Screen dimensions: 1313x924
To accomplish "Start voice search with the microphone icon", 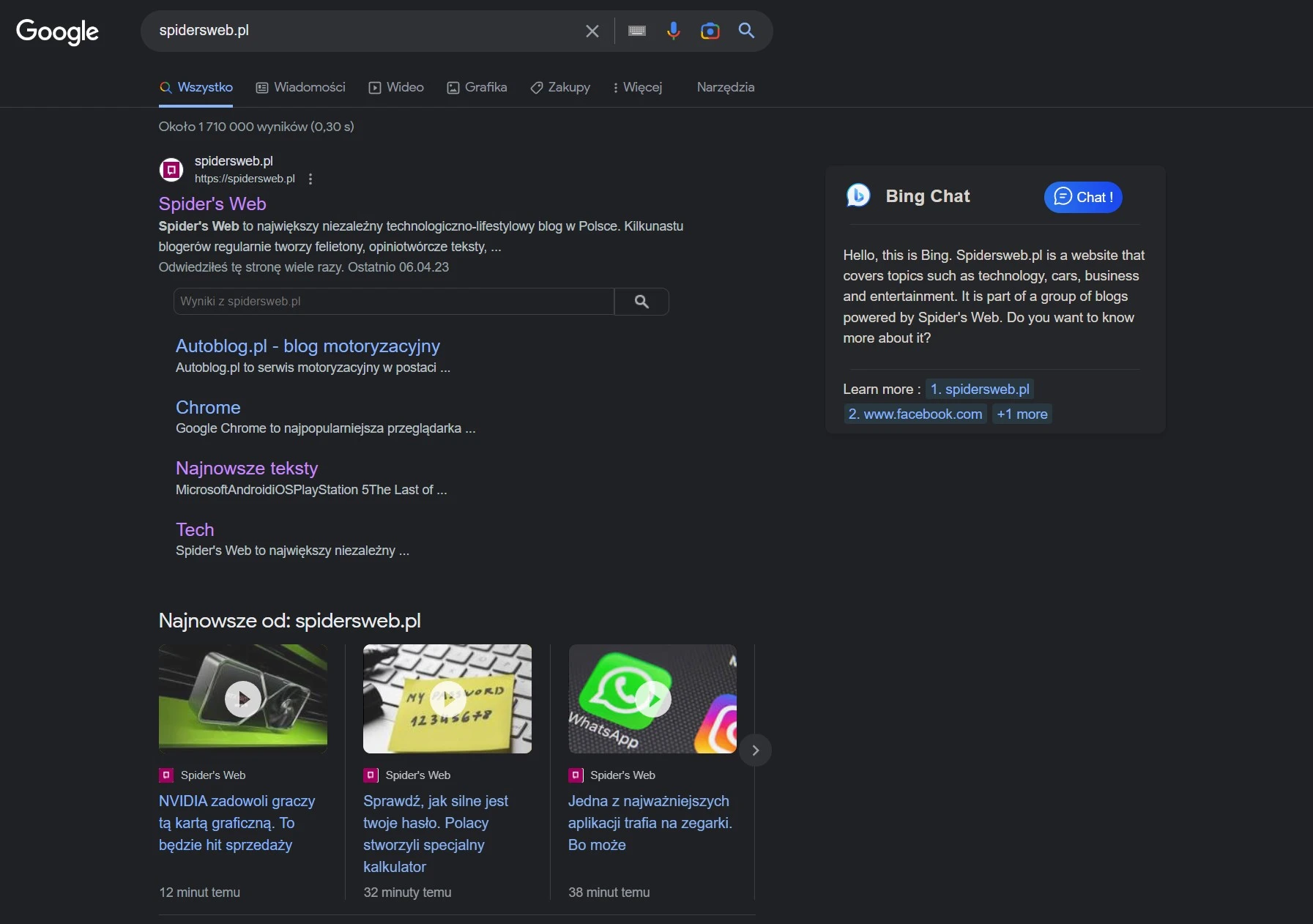I will pos(674,31).
